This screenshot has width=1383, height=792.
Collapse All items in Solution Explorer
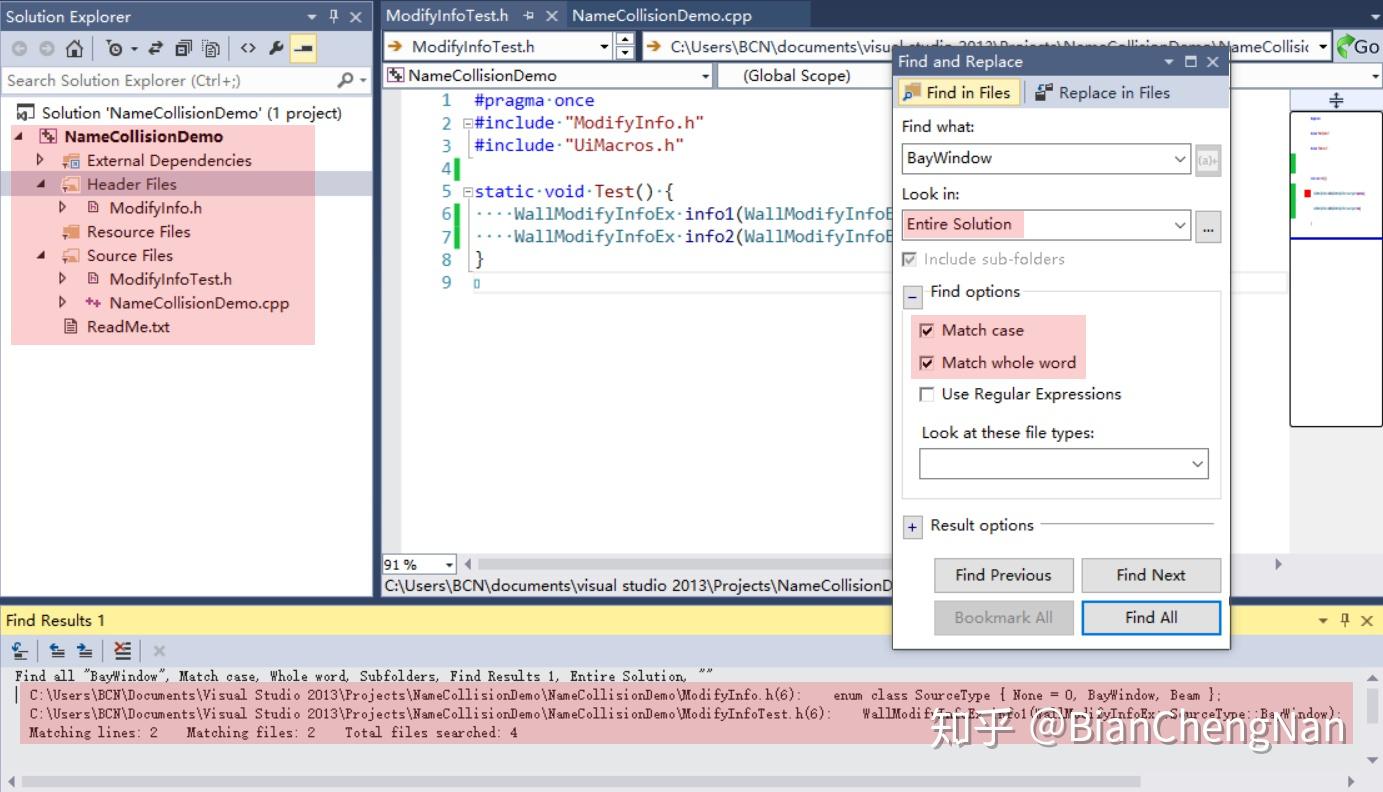pyautogui.click(x=183, y=47)
